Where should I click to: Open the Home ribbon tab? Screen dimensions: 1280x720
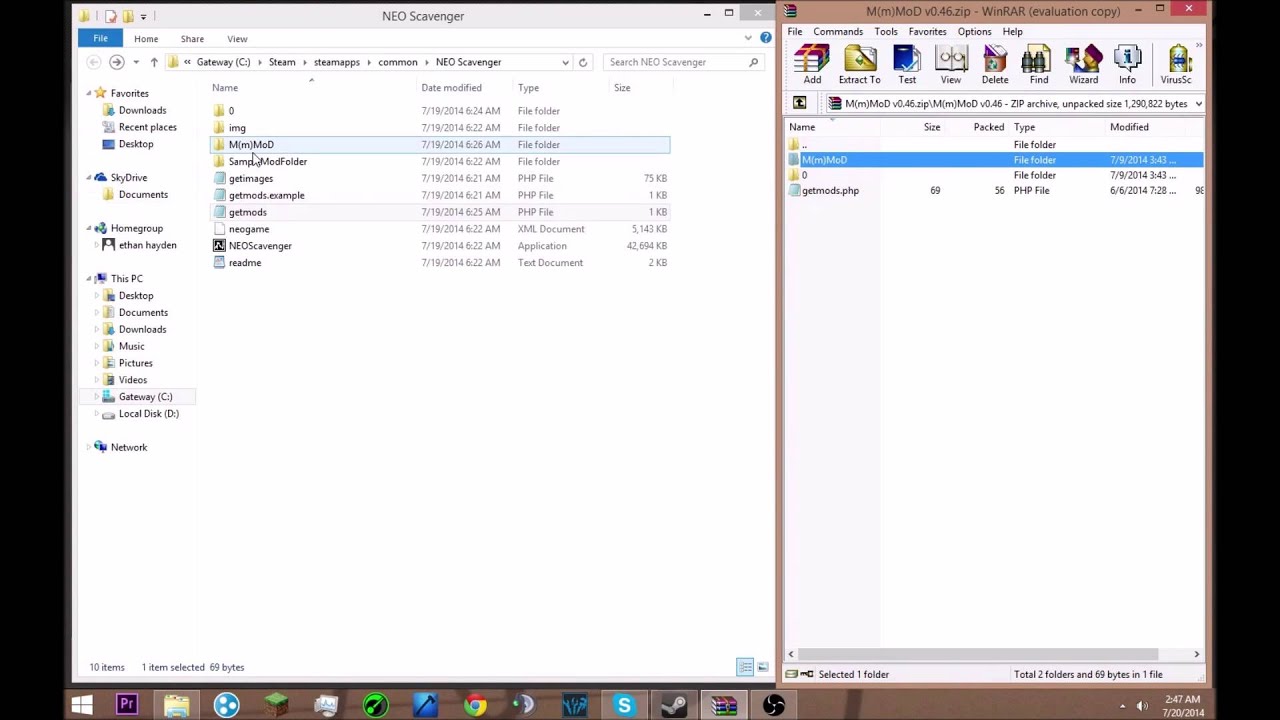click(146, 39)
